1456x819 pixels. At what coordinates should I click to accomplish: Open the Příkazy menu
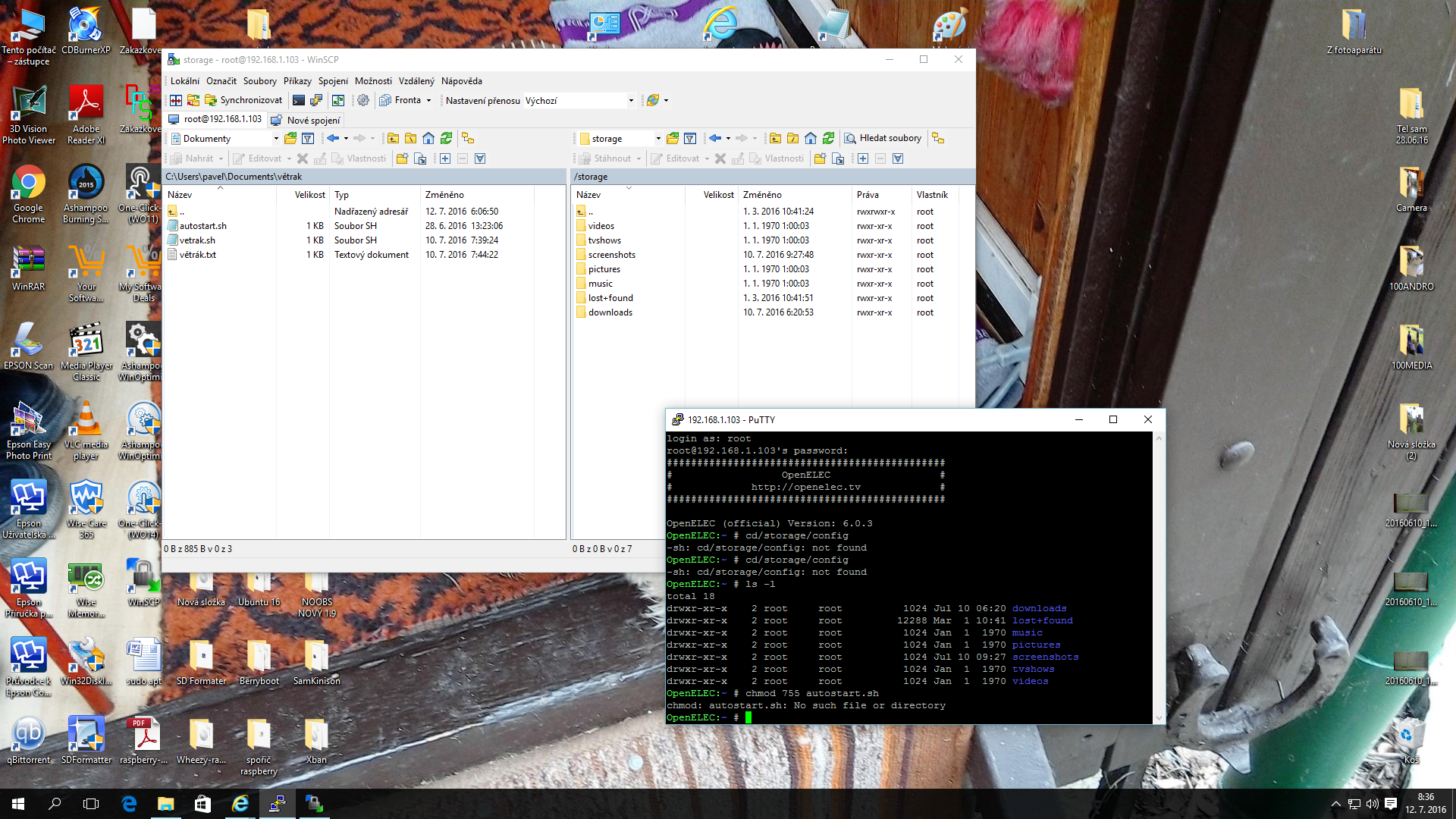coord(297,81)
